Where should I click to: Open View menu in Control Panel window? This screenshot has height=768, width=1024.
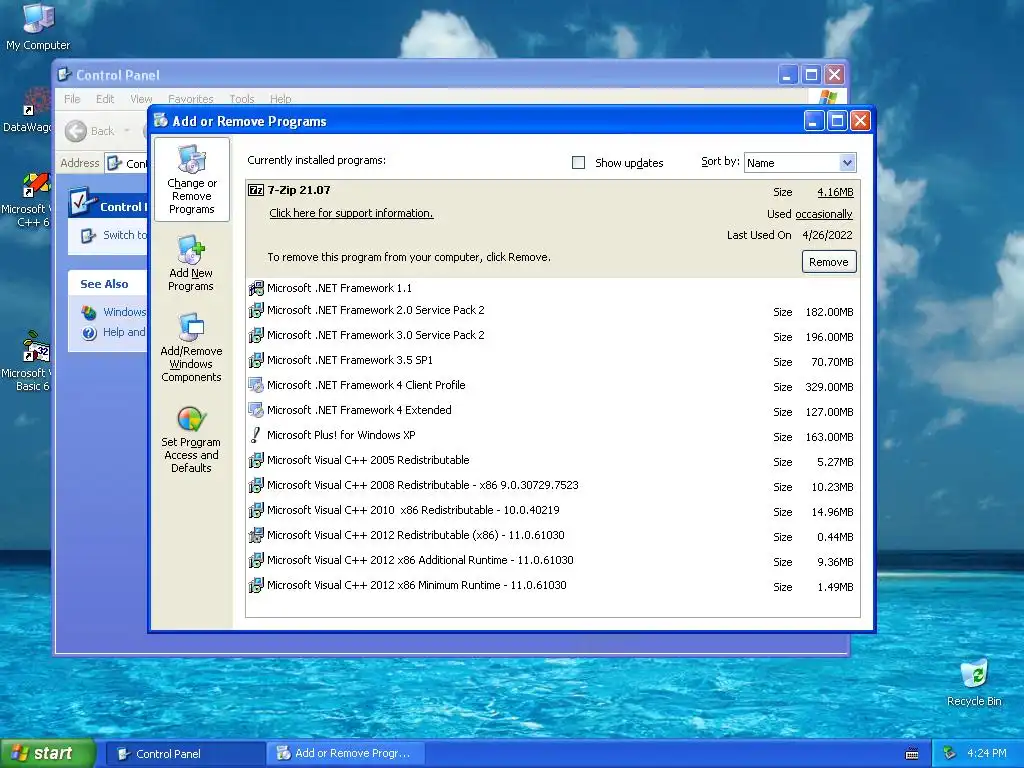[141, 99]
